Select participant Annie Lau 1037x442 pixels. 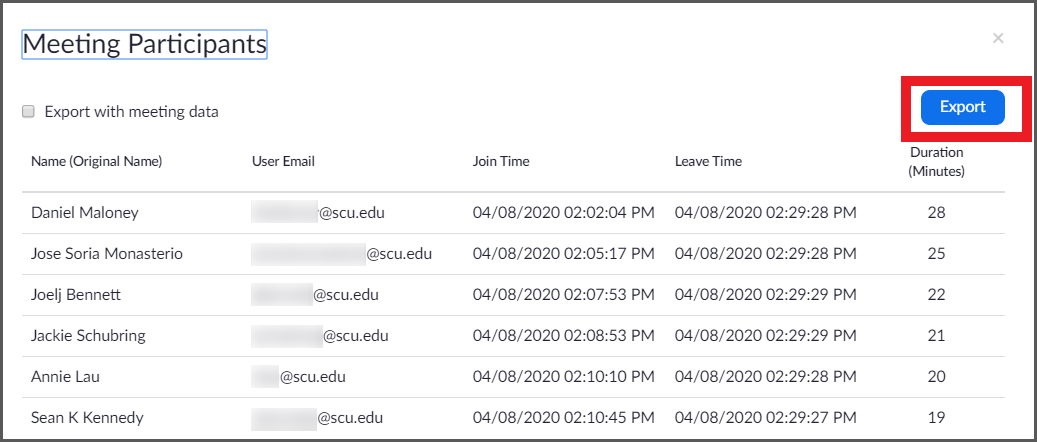pyautogui.click(x=65, y=377)
